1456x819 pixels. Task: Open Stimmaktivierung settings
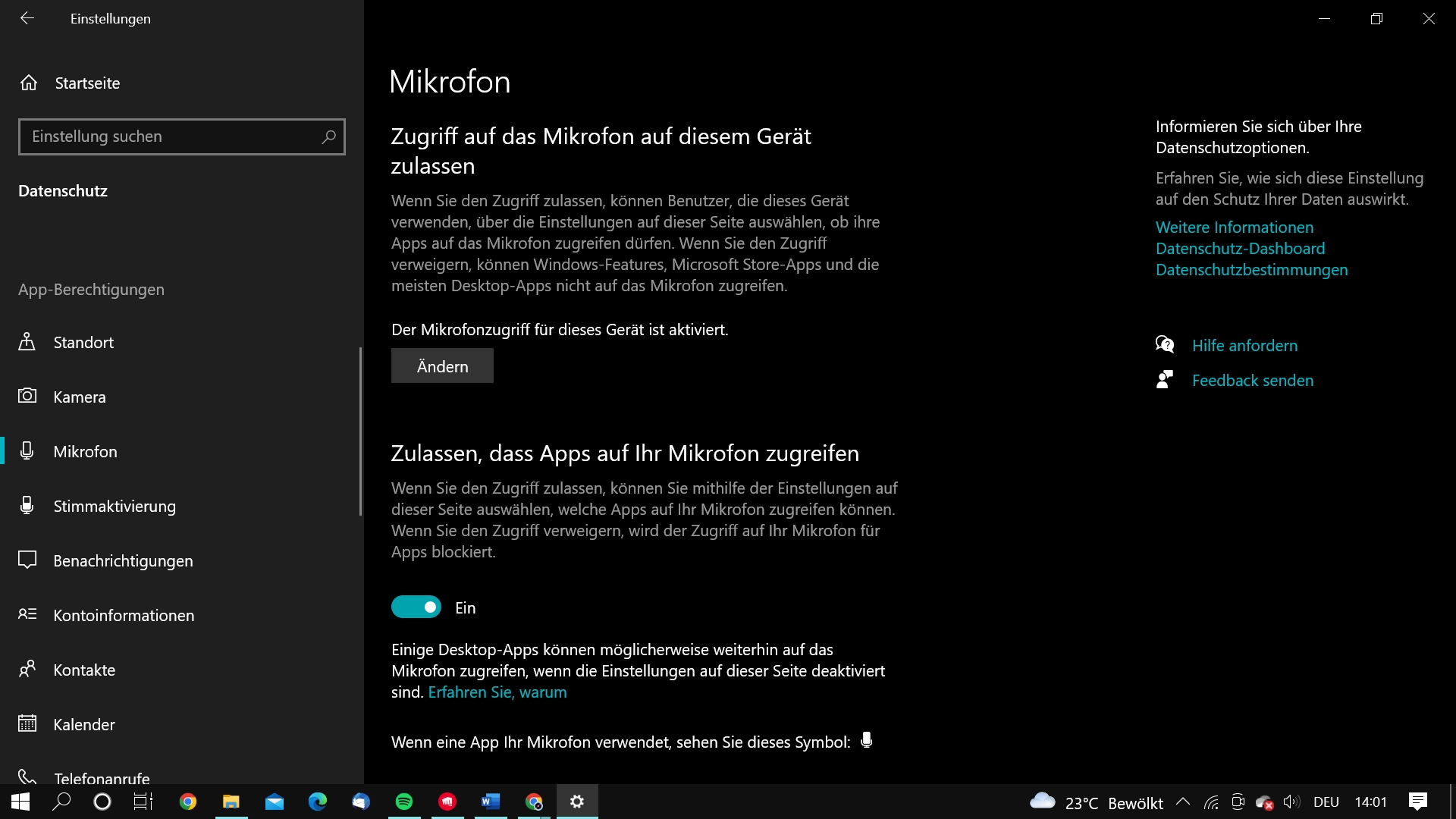tap(114, 506)
